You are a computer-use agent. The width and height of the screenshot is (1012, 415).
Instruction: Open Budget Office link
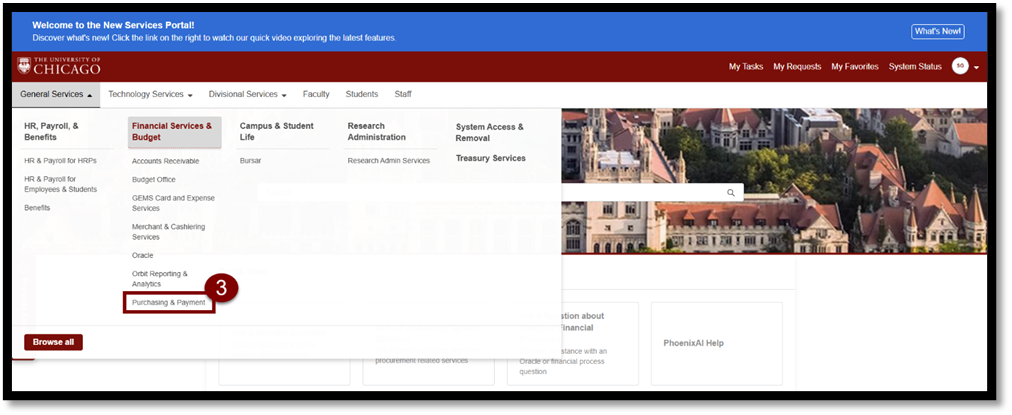click(154, 179)
